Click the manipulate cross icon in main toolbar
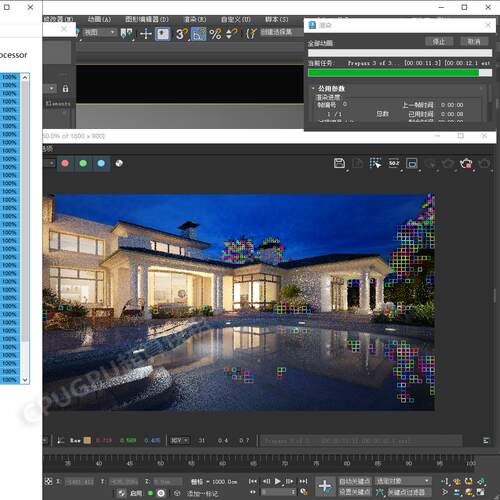 (146, 34)
